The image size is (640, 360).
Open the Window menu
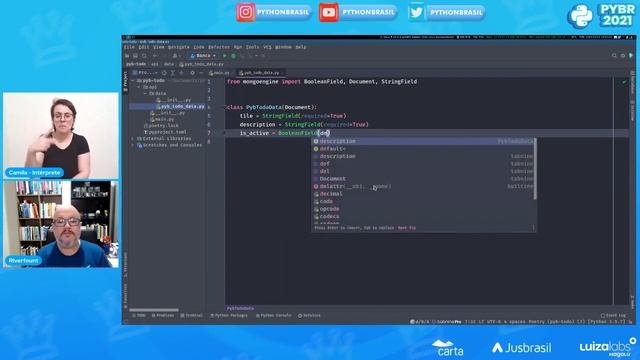(283, 47)
